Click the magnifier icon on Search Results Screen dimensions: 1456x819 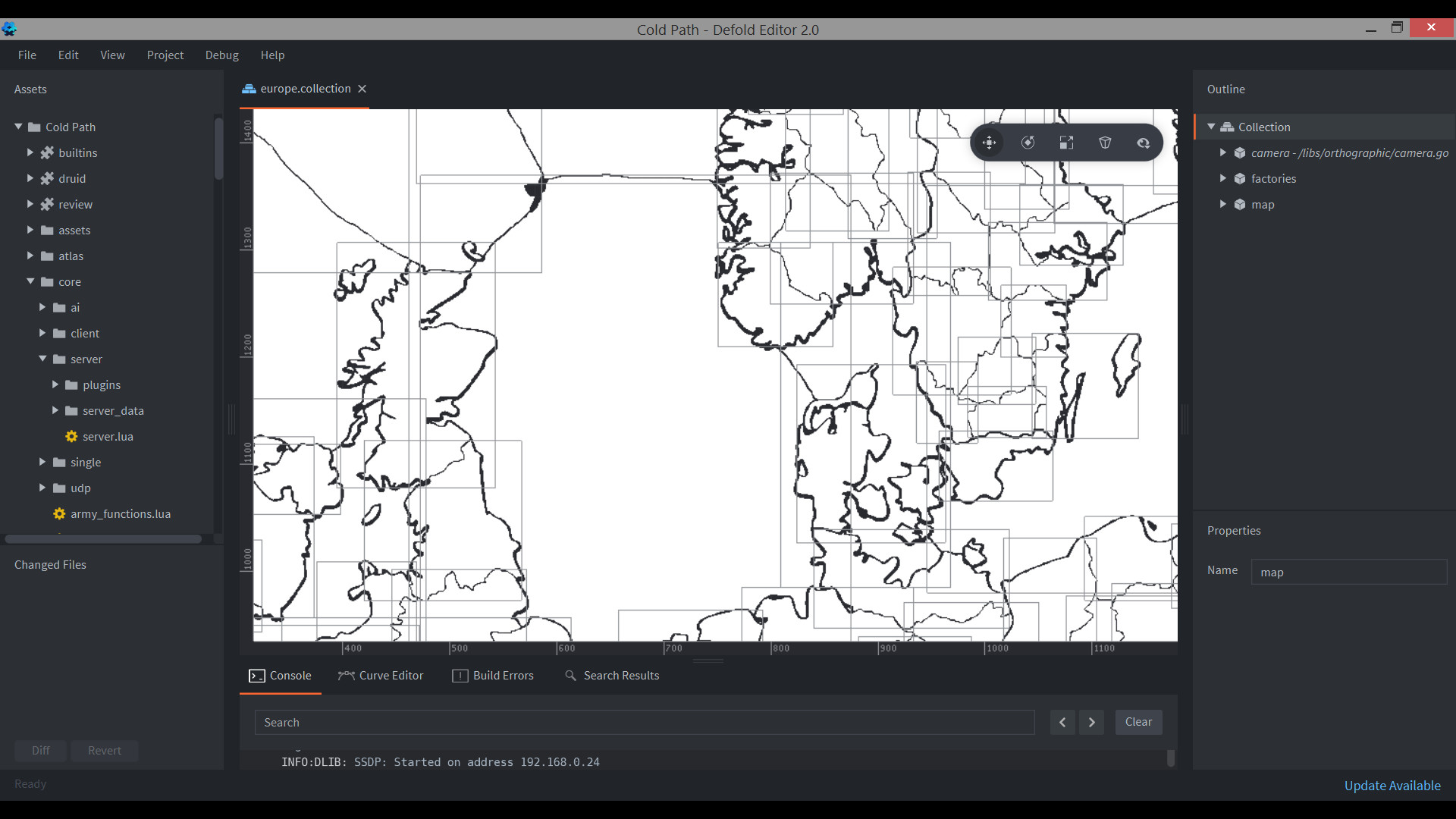[x=571, y=676]
